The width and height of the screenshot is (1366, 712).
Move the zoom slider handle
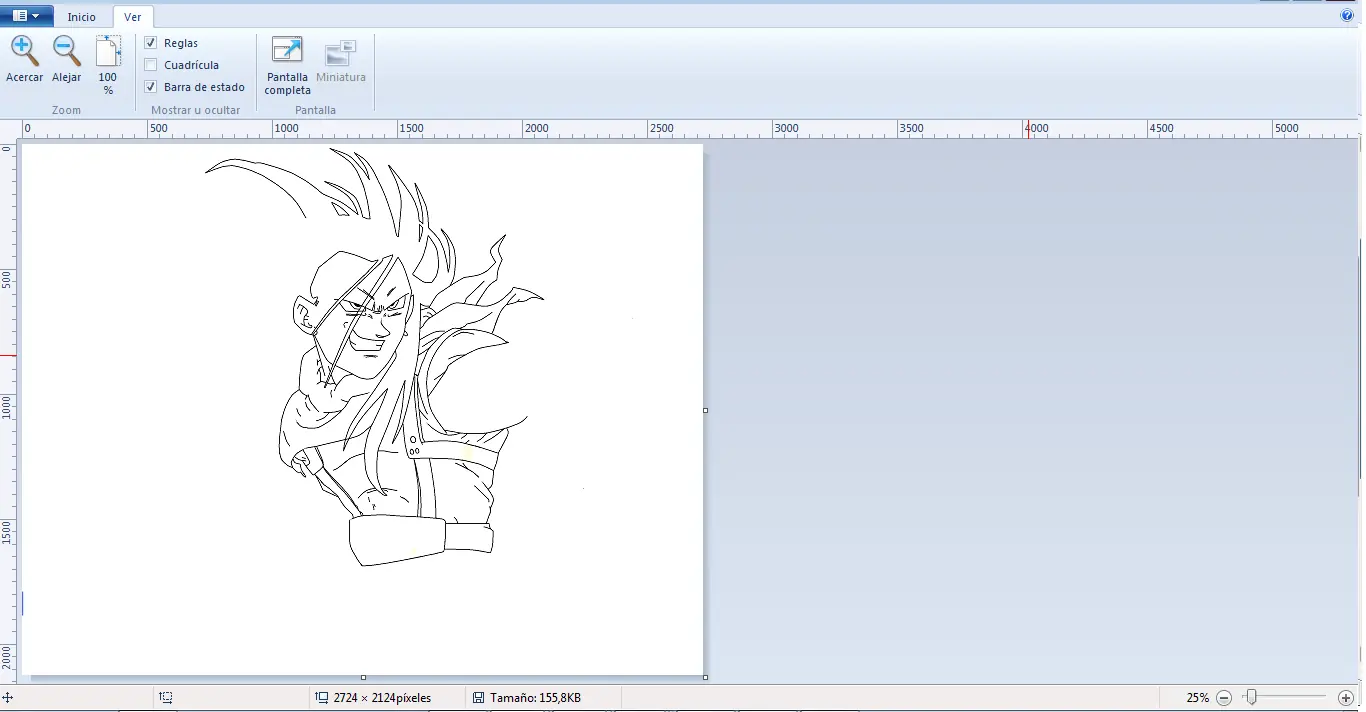1250,697
